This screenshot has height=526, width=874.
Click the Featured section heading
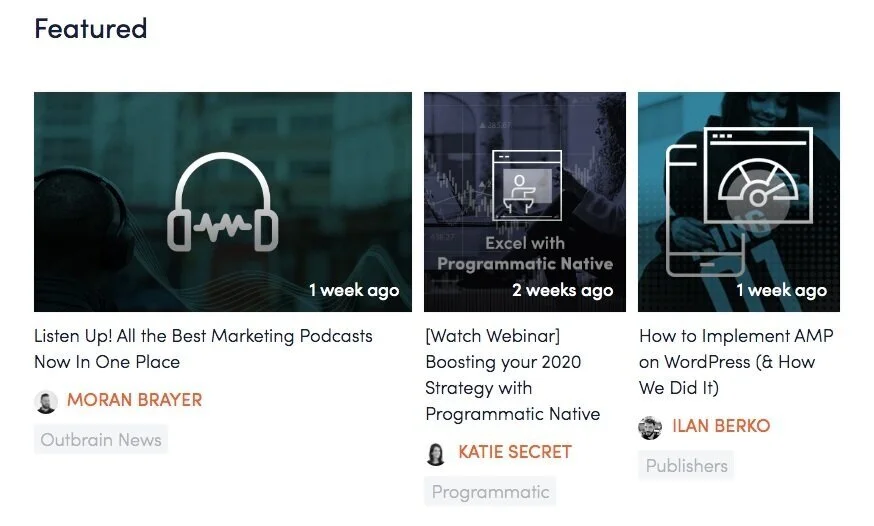pyautogui.click(x=91, y=28)
